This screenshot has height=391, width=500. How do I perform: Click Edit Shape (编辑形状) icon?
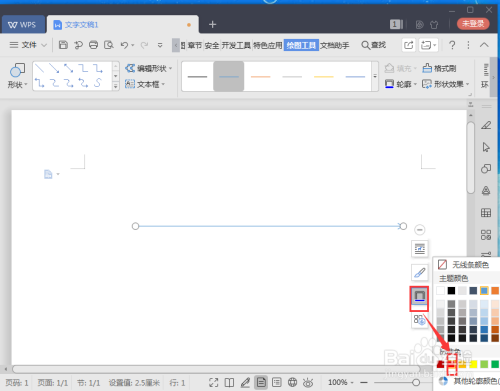130,68
